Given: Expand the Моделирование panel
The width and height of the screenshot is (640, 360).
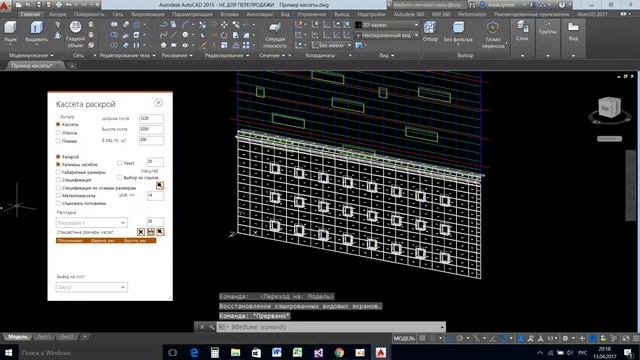Looking at the screenshot, I should click(31, 55).
